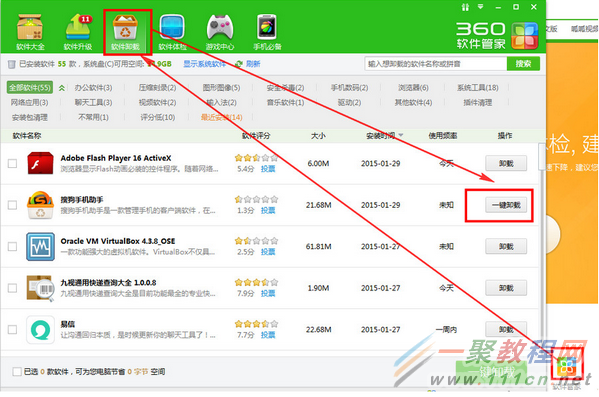
Task: Select 办公软件(3) category
Action: [93, 88]
